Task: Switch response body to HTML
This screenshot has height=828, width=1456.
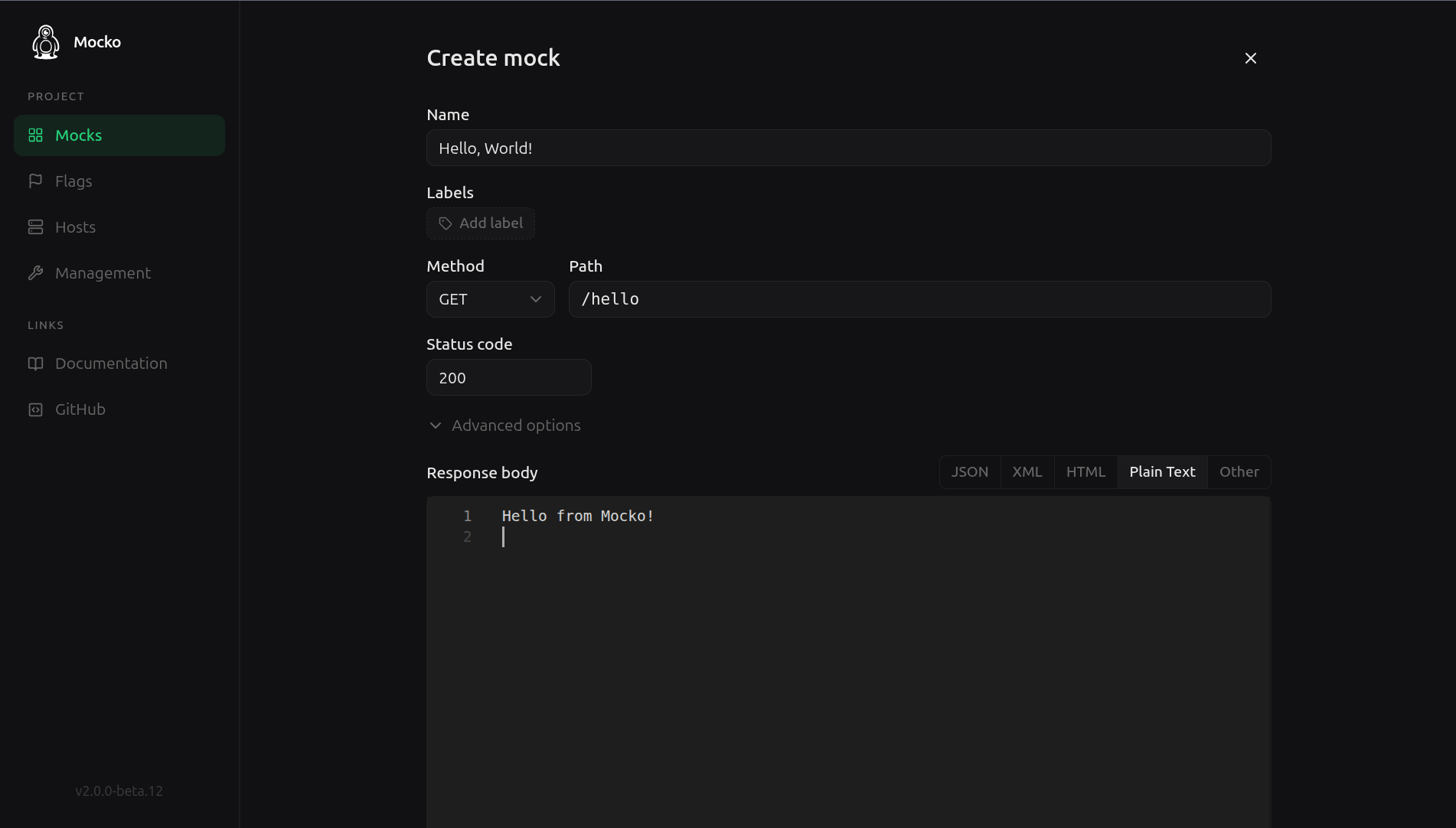Action: click(x=1086, y=472)
